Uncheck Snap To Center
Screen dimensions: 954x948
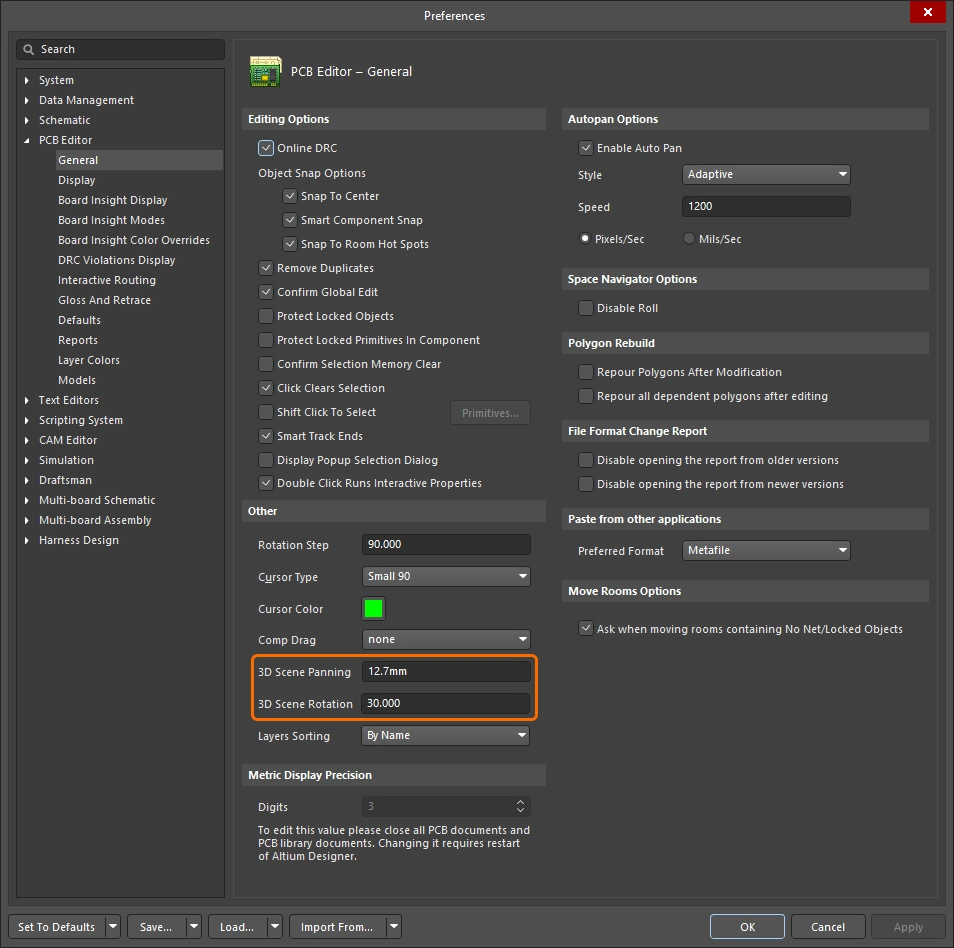[289, 196]
